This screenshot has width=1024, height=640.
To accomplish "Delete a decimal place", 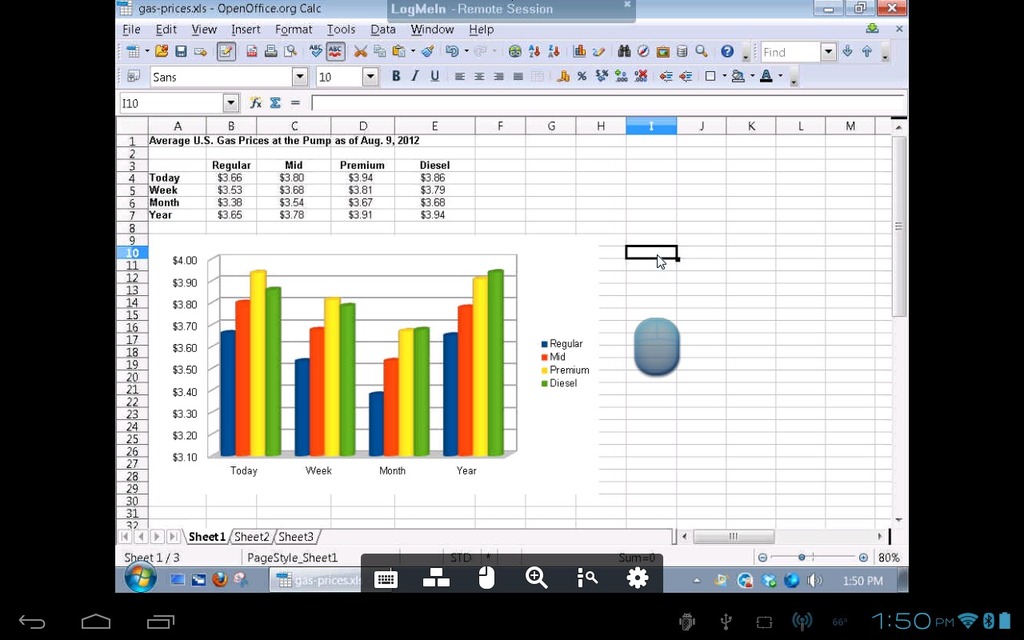I will [x=641, y=76].
